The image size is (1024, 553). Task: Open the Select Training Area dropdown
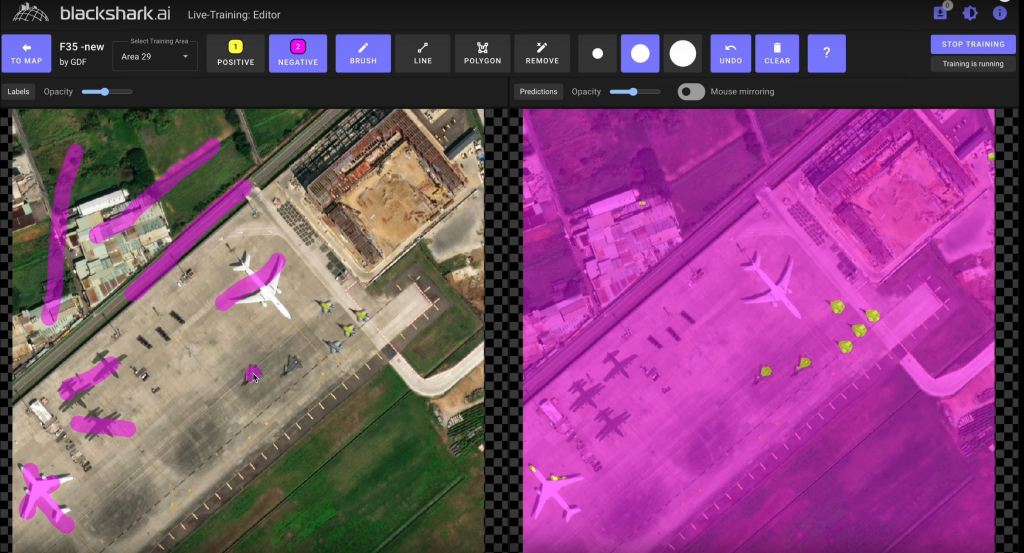coord(155,57)
